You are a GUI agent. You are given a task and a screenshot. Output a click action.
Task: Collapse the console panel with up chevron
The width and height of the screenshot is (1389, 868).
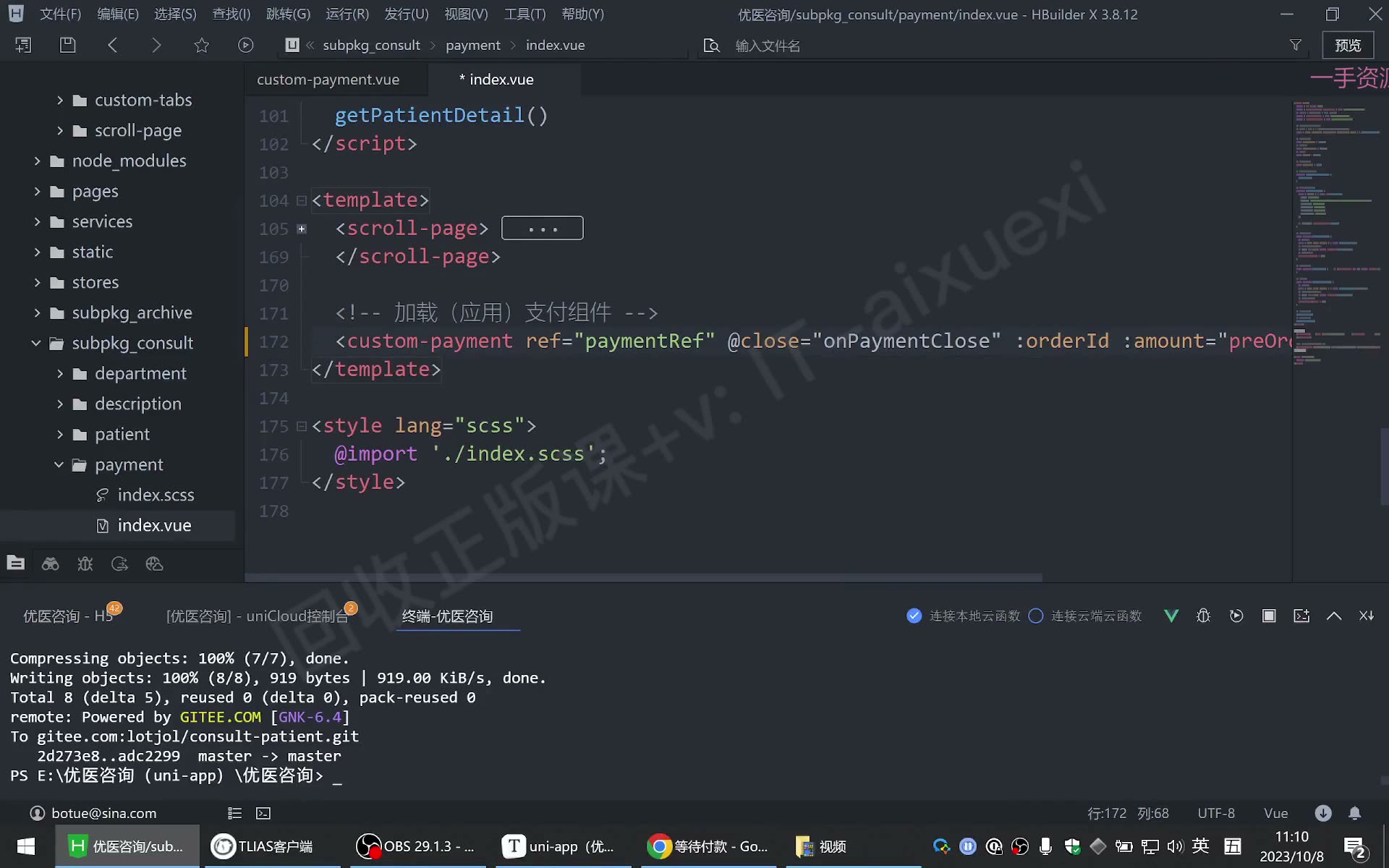pyautogui.click(x=1334, y=616)
